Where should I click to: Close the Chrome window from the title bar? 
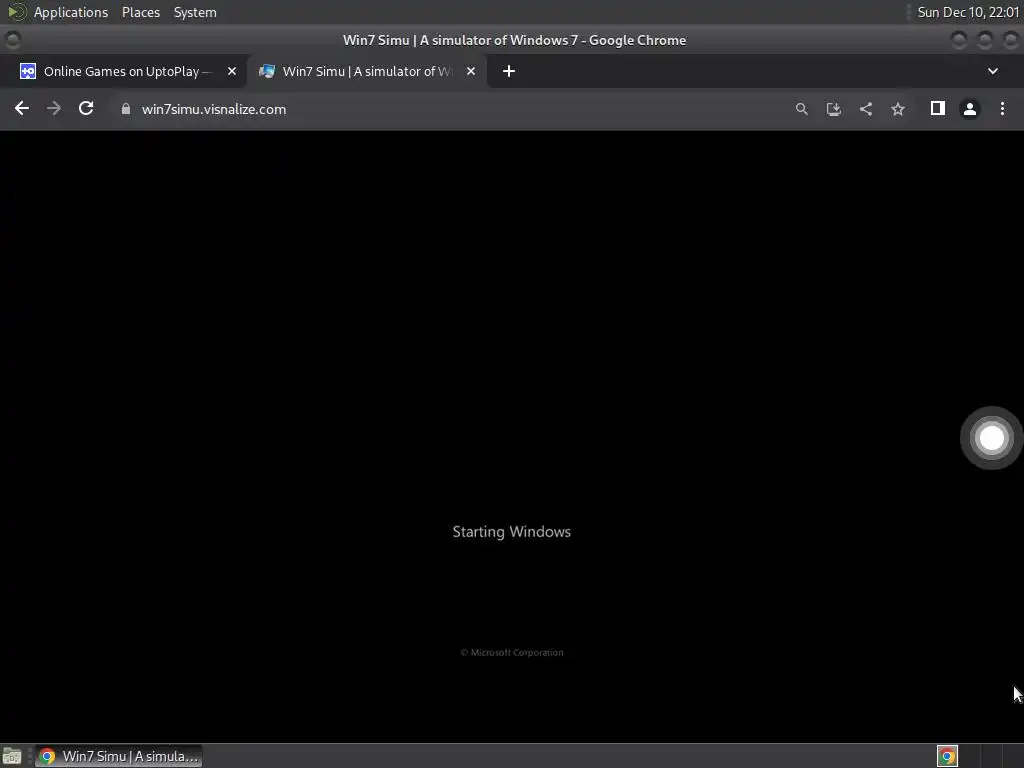[1010, 40]
